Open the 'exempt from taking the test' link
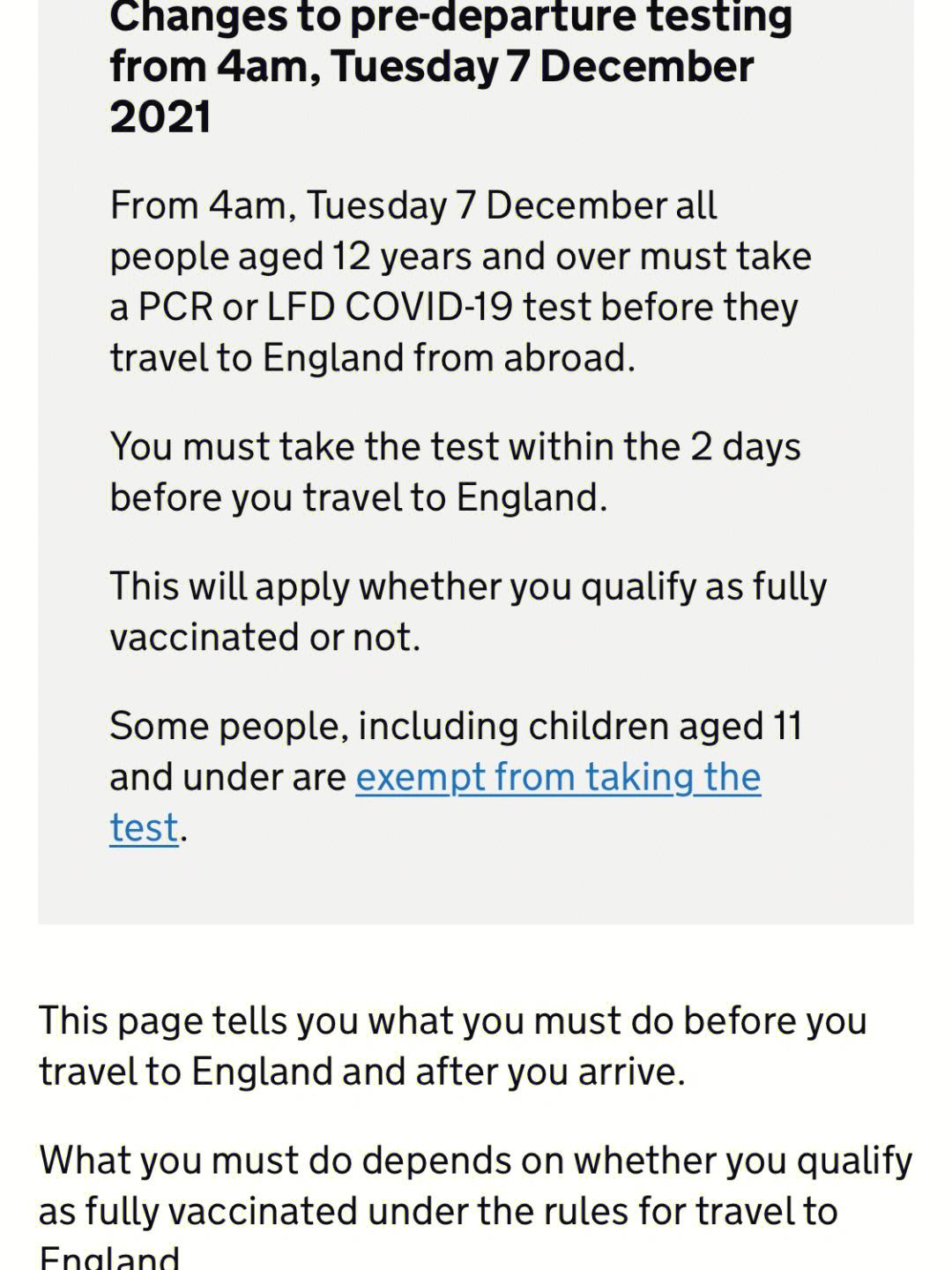952x1270 pixels. pyautogui.click(x=558, y=778)
